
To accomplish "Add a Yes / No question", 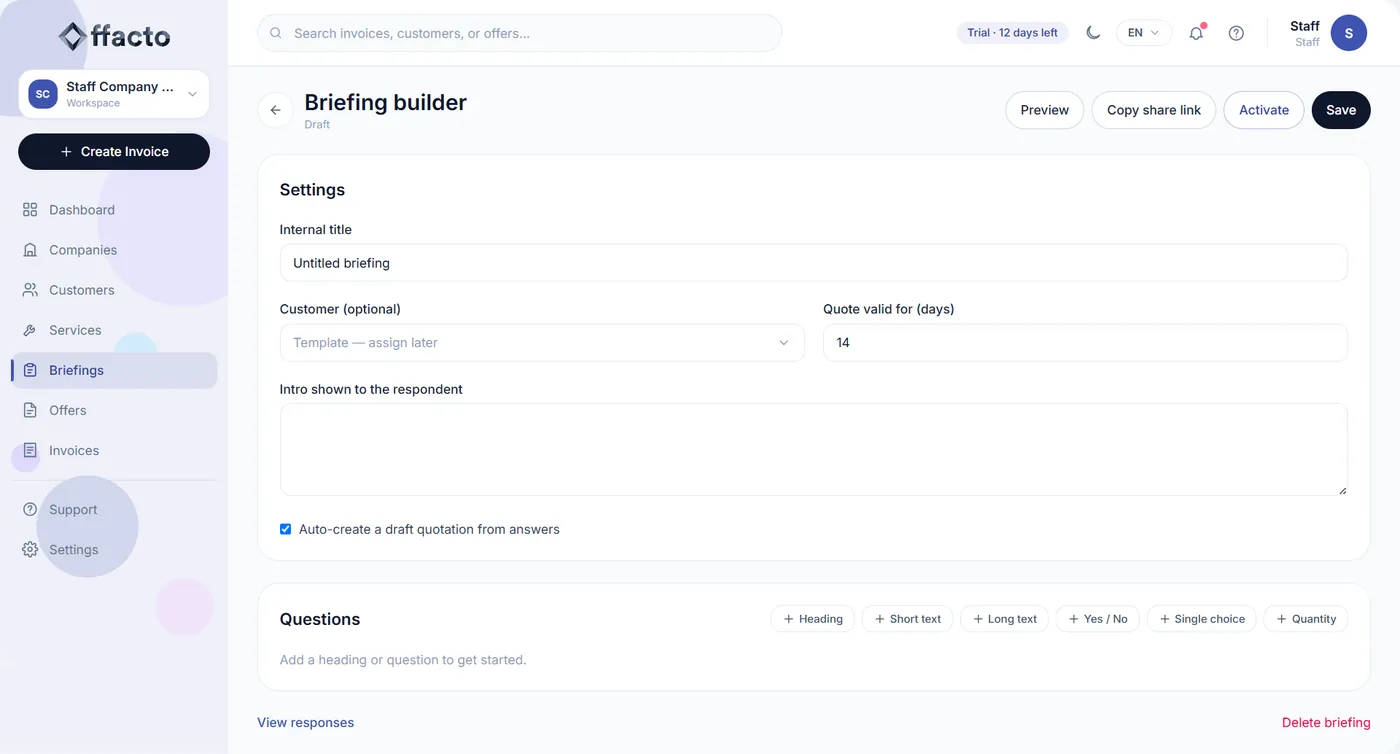I will 1098,619.
